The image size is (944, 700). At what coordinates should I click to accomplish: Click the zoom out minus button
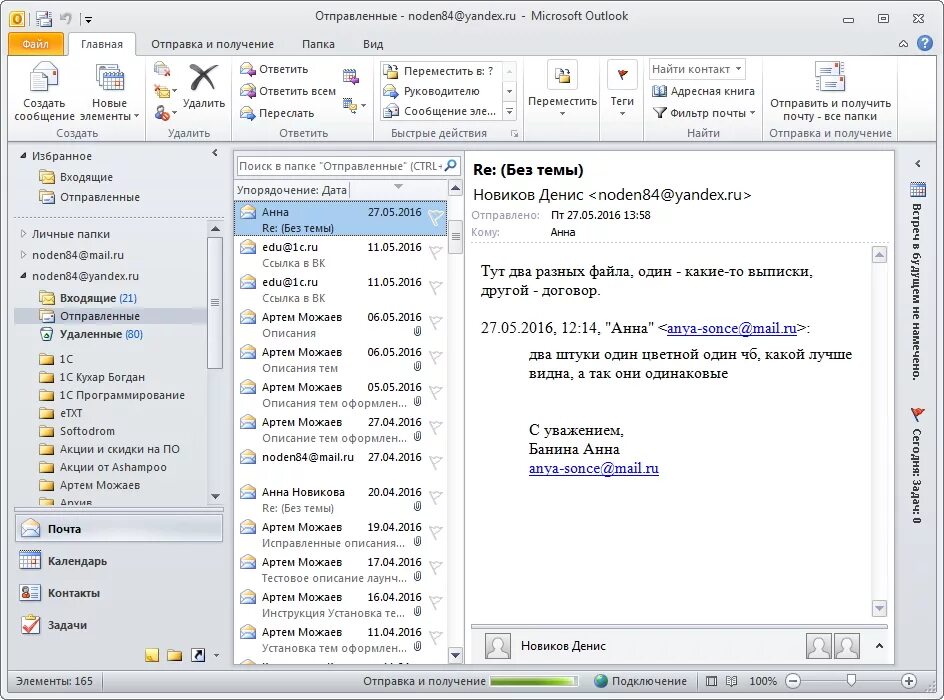point(793,681)
